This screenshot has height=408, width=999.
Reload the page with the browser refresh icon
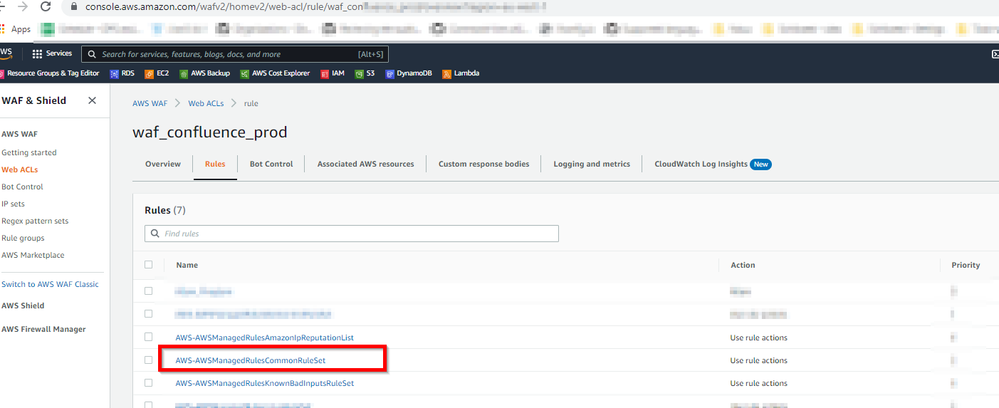[x=45, y=7]
